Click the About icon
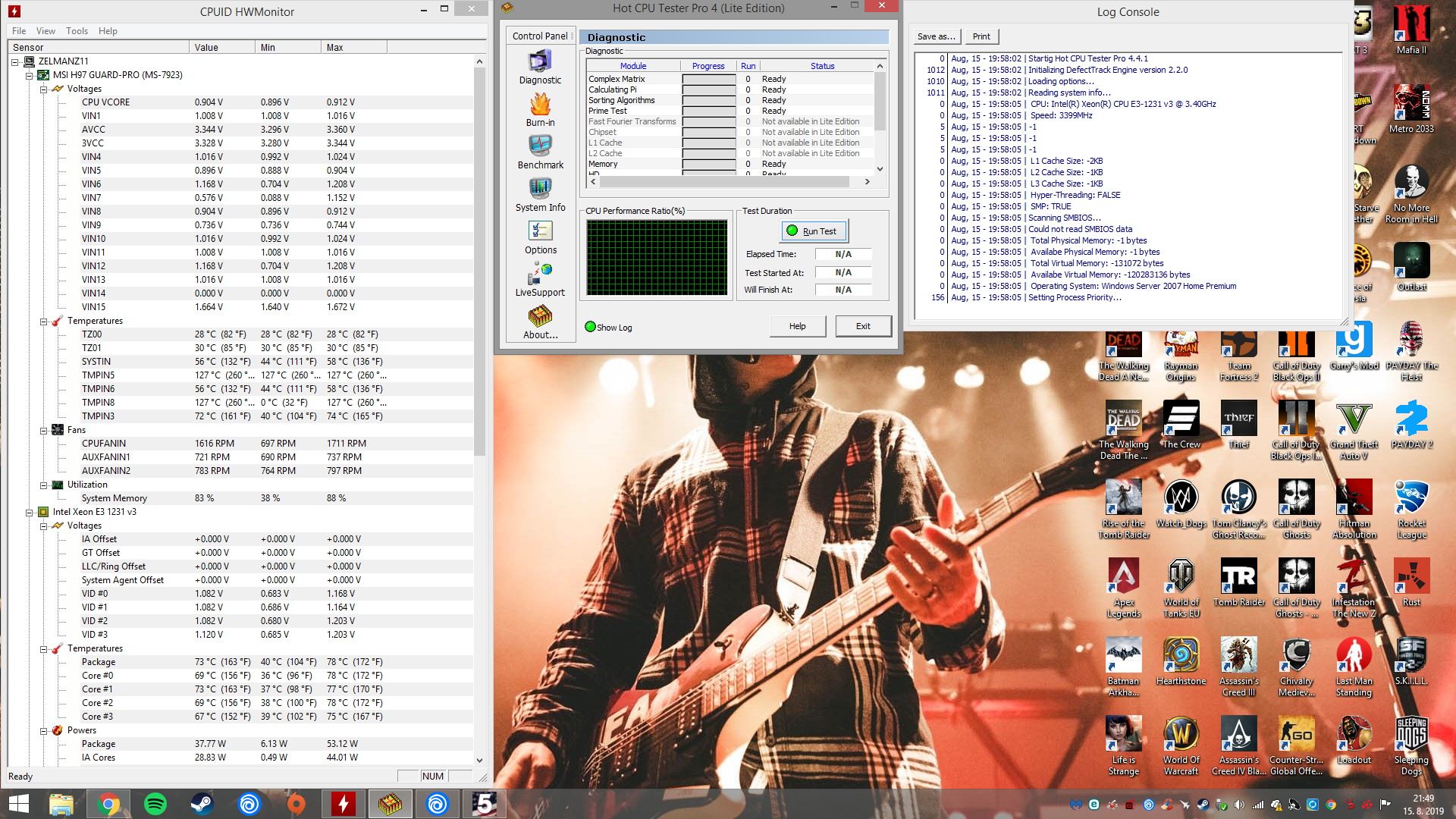The width and height of the screenshot is (1456, 819). (540, 316)
